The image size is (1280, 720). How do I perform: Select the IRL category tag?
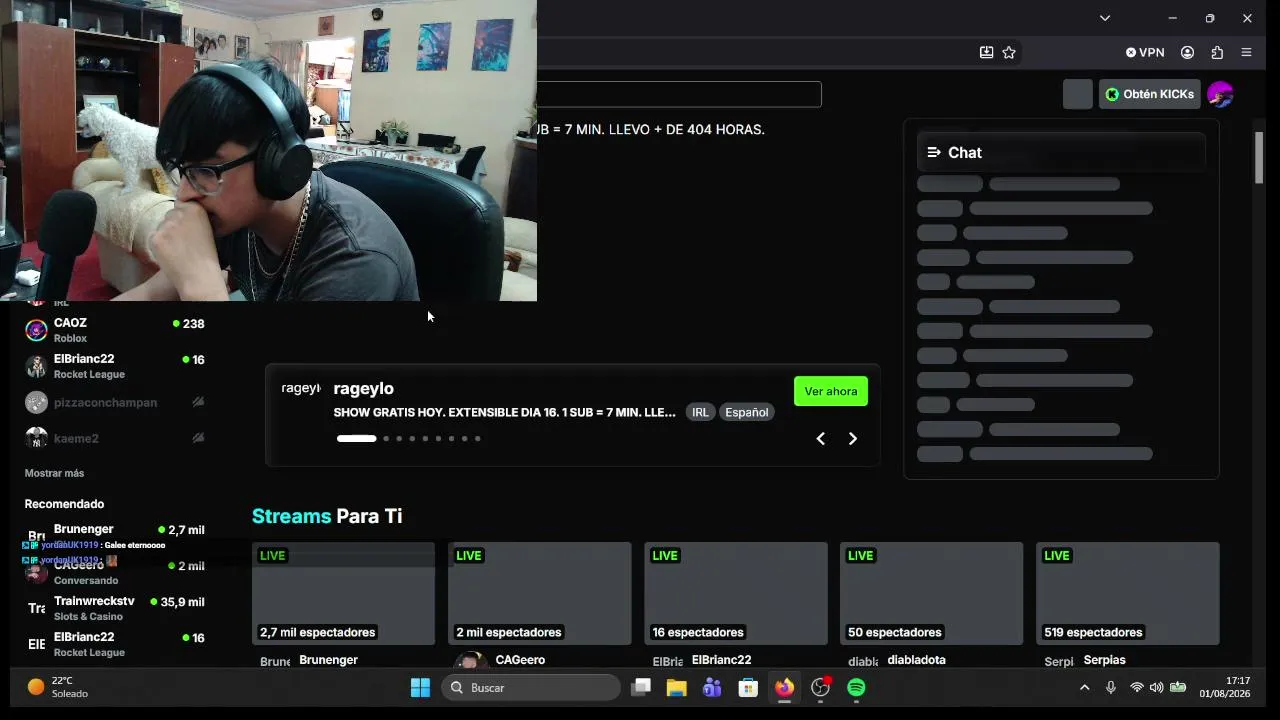point(700,412)
